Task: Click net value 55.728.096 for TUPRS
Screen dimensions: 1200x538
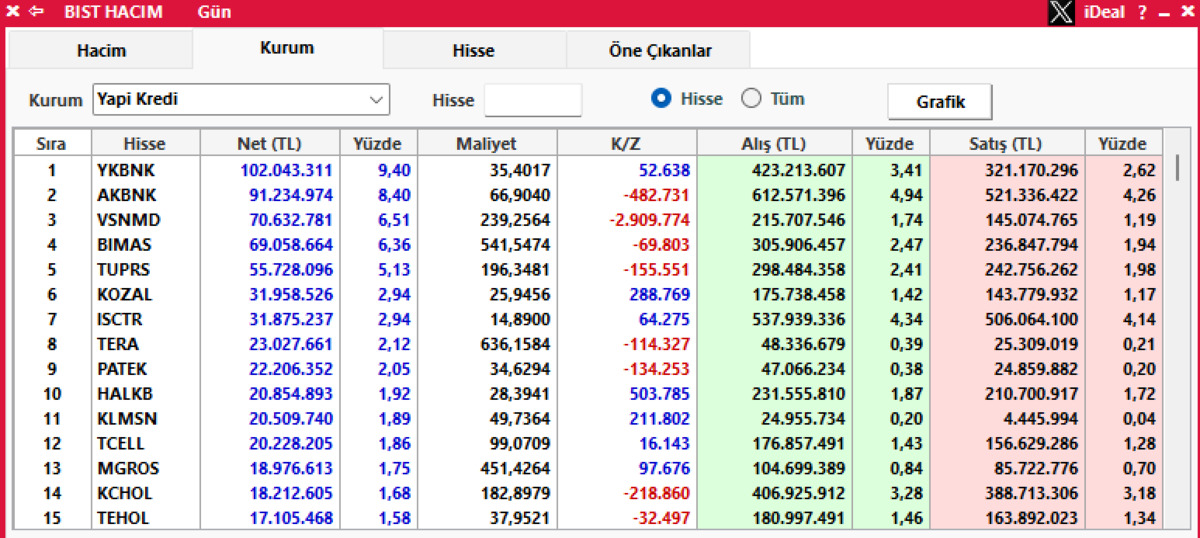Action: (x=291, y=270)
